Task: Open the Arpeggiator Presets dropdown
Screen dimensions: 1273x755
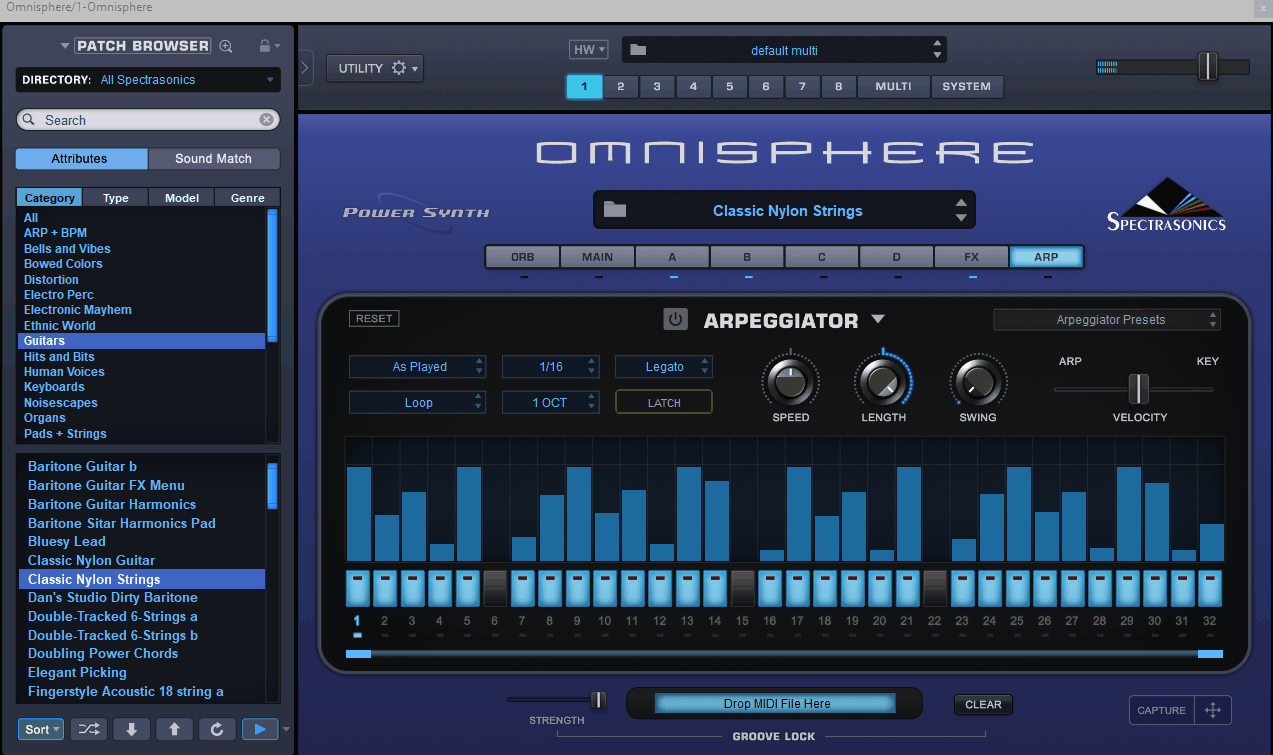Action: (x=1107, y=320)
